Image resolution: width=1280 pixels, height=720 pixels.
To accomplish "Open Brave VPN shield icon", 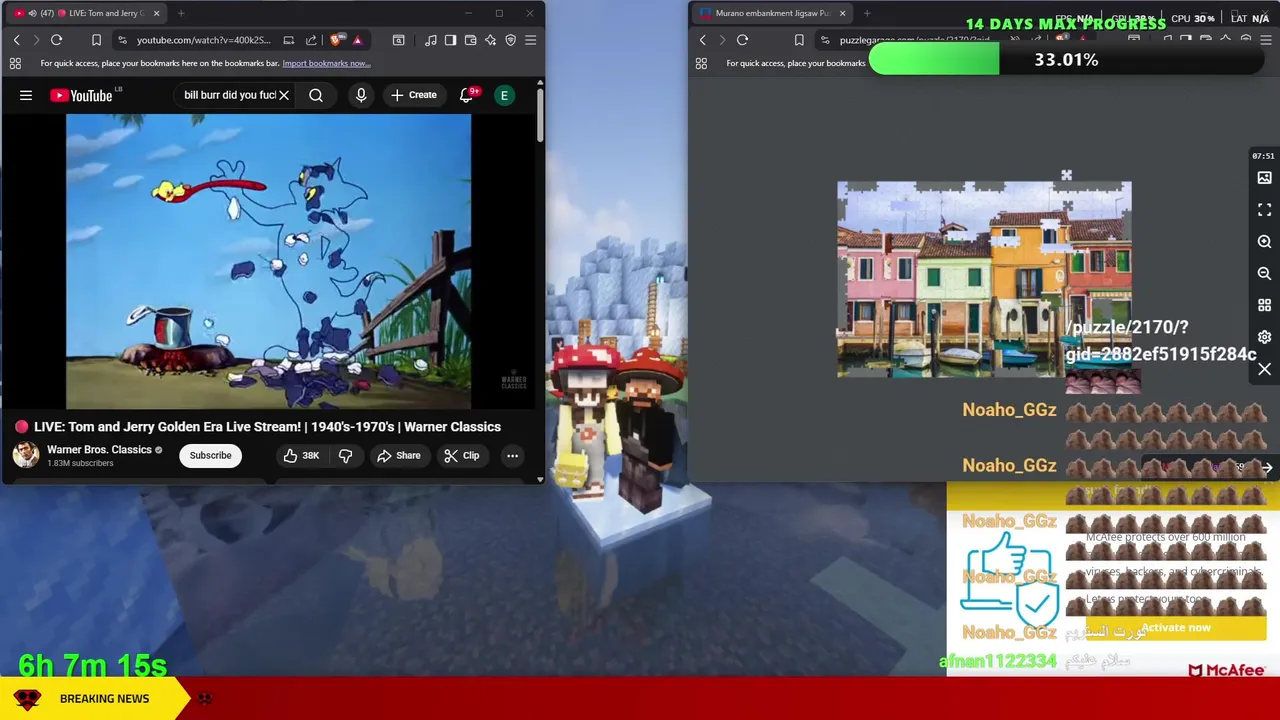I will tap(510, 40).
